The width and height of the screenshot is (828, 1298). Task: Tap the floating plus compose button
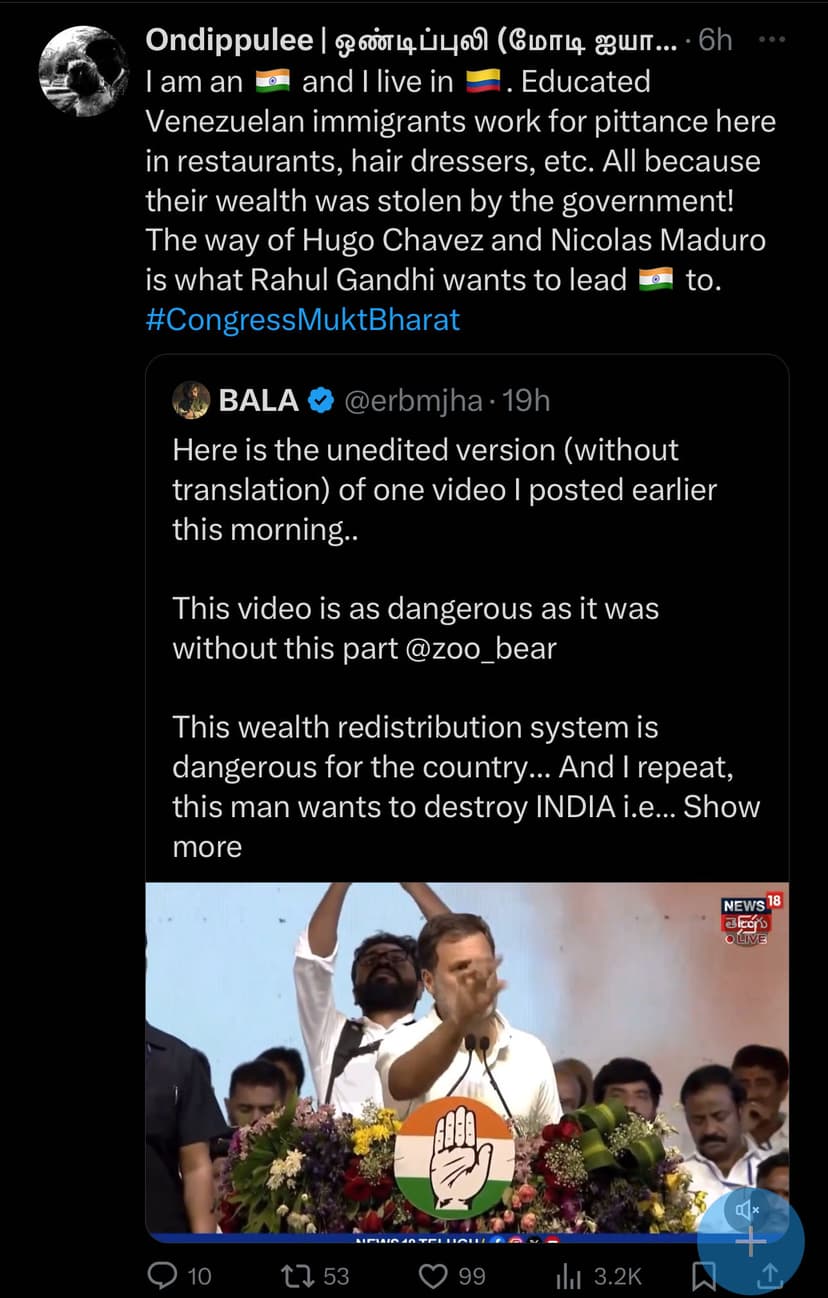(x=751, y=1243)
